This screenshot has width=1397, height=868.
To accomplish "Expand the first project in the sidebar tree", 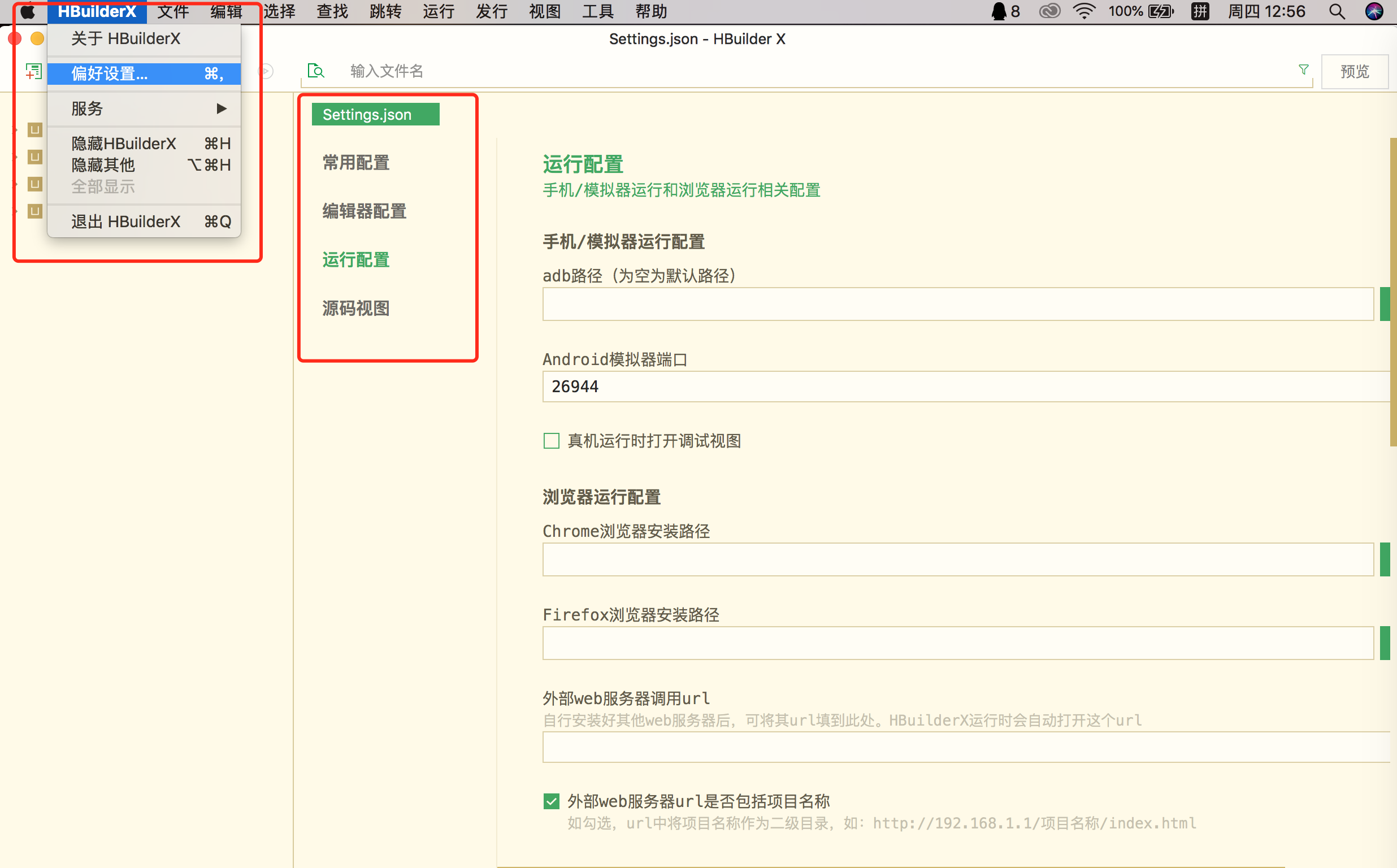I will (x=16, y=130).
